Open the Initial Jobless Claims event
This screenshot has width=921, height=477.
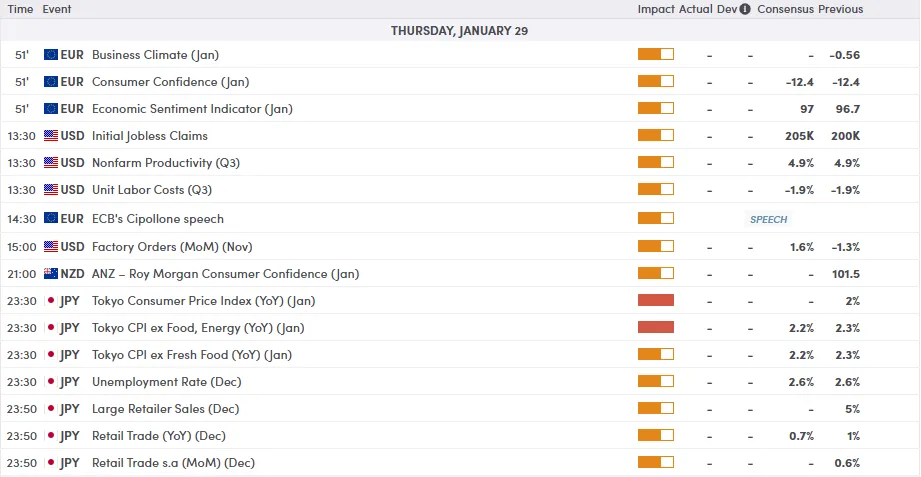point(150,136)
